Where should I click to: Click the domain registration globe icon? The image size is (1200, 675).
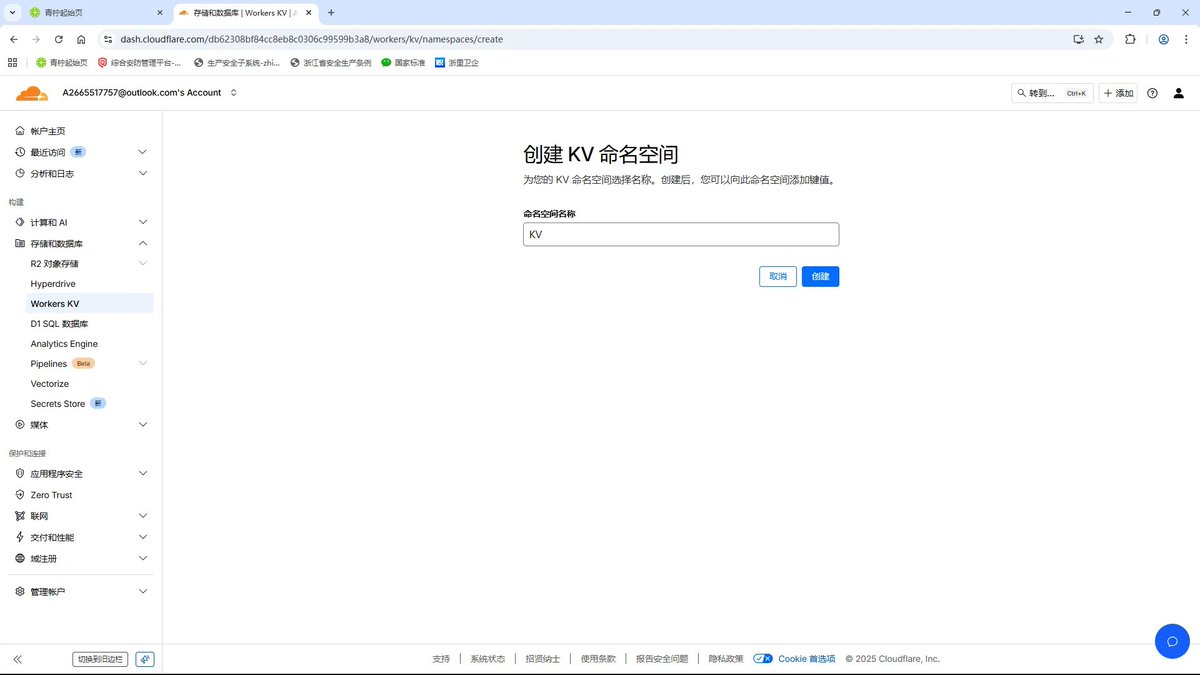[20, 558]
